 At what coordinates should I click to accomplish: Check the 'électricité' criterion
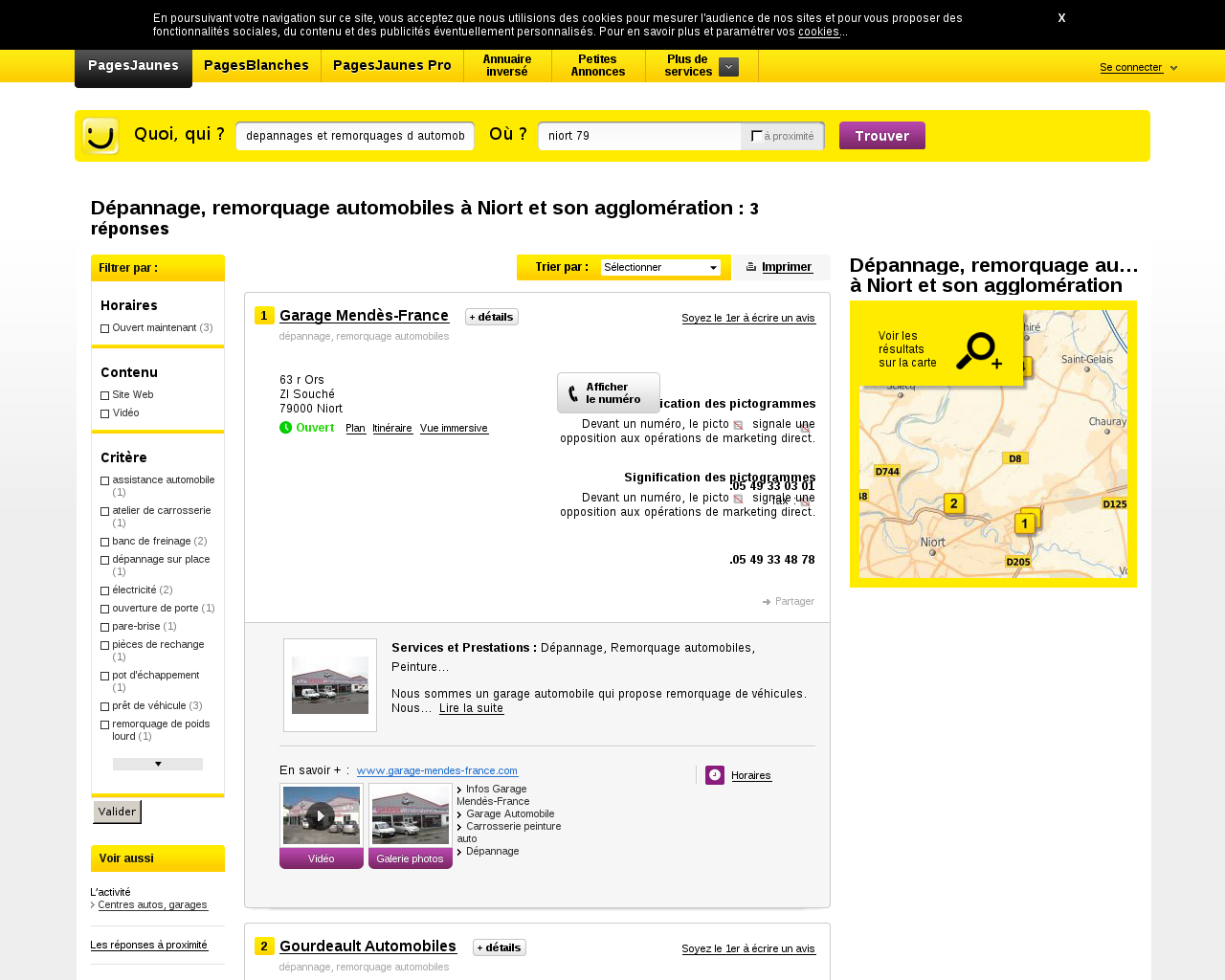tap(105, 590)
